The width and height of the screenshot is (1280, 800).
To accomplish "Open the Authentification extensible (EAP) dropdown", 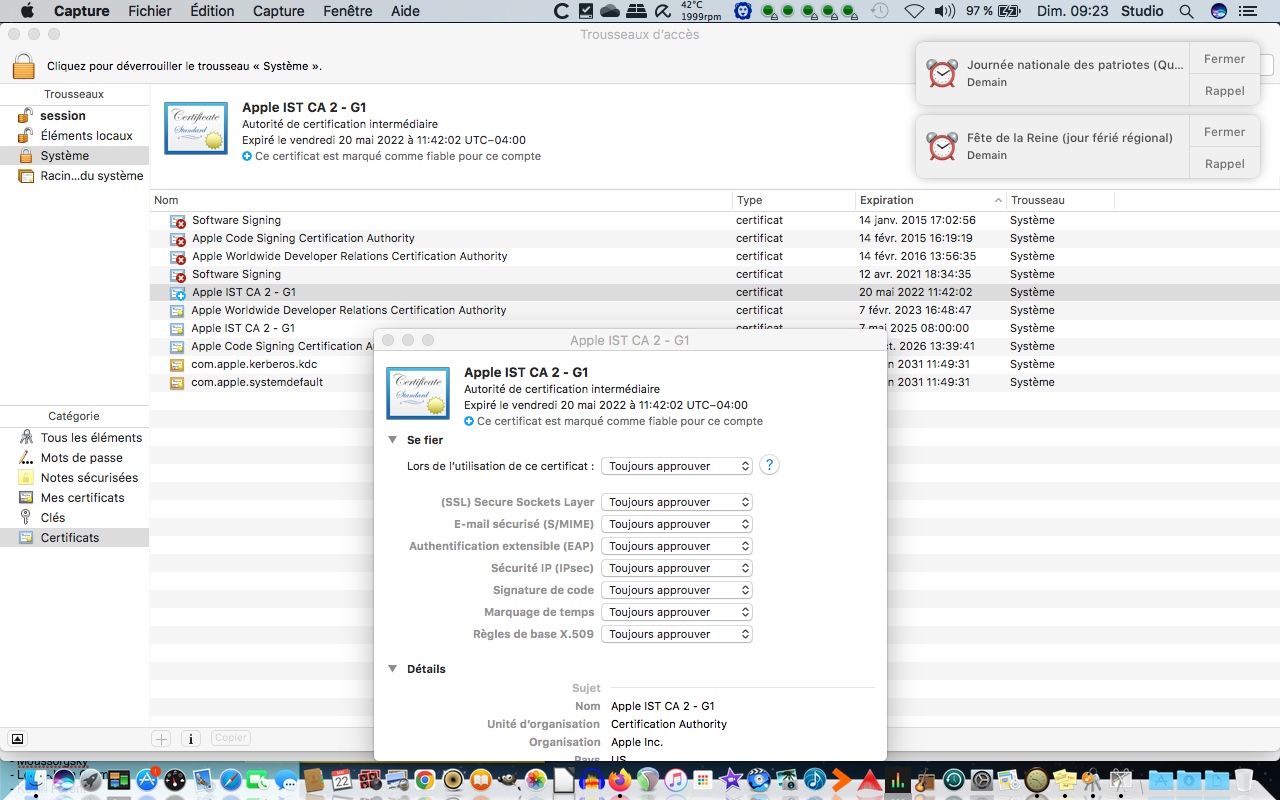I will (x=677, y=546).
